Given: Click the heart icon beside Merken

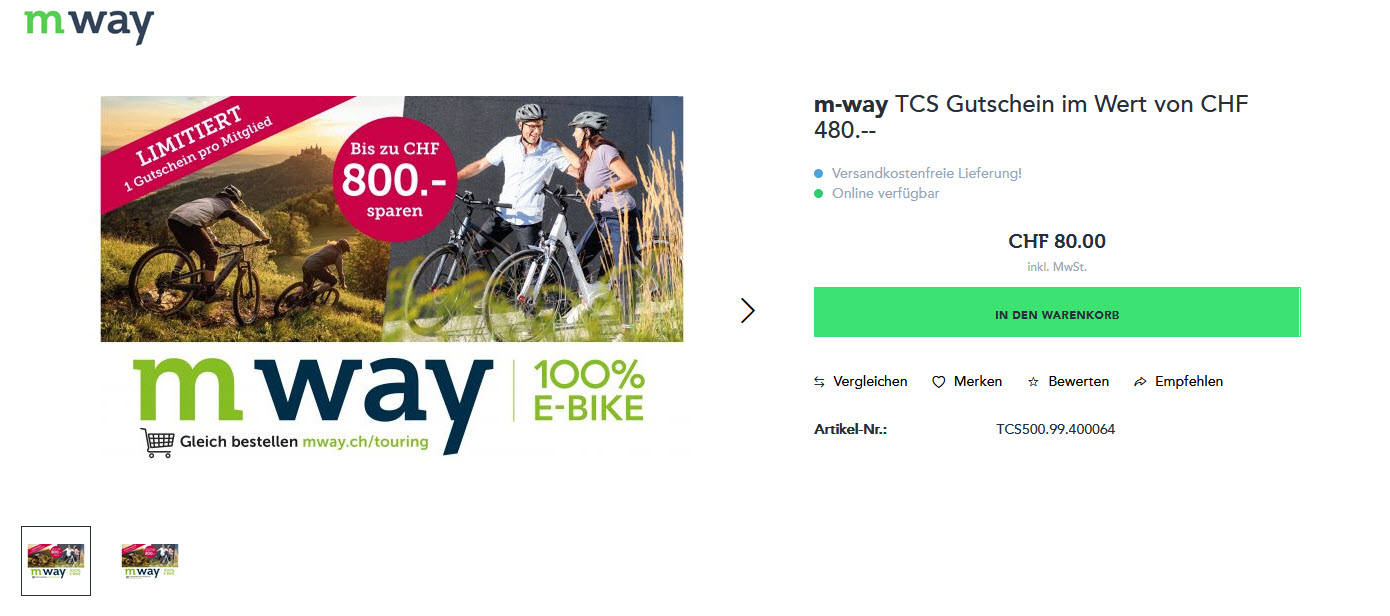Looking at the screenshot, I should coord(938,382).
